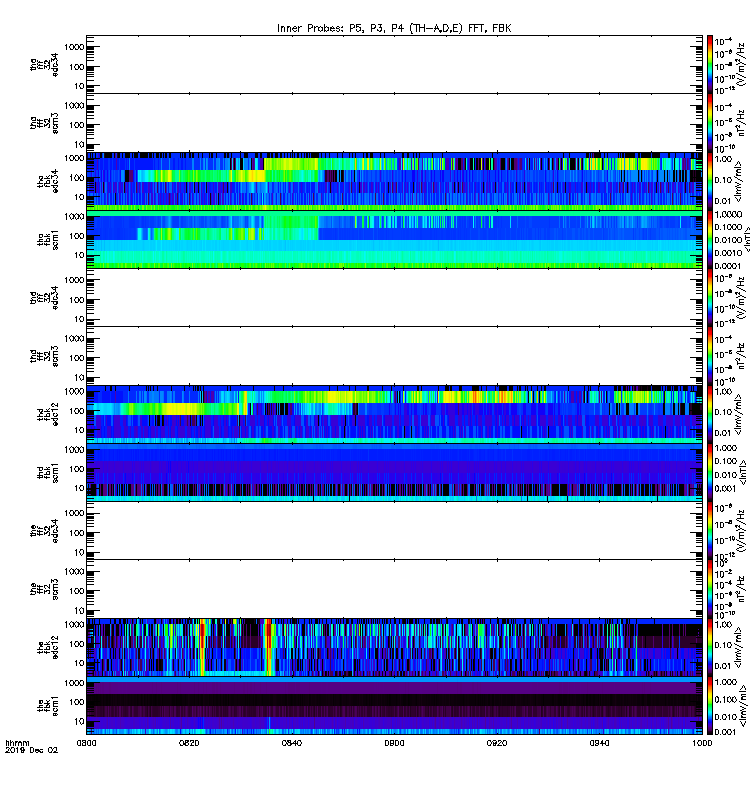This screenshot has width=750, height=800.
Task: Click the '1000' tick of thd fff scm3 panel
Action: coord(74,339)
